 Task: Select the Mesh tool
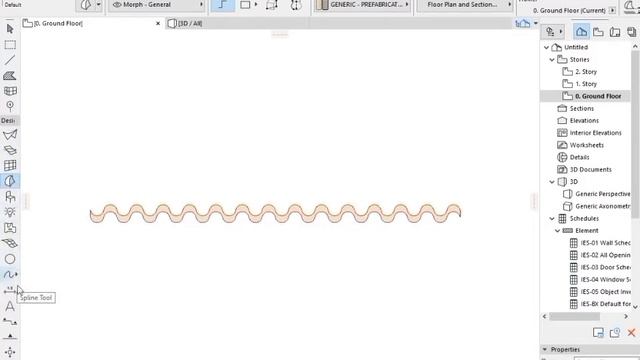10,243
